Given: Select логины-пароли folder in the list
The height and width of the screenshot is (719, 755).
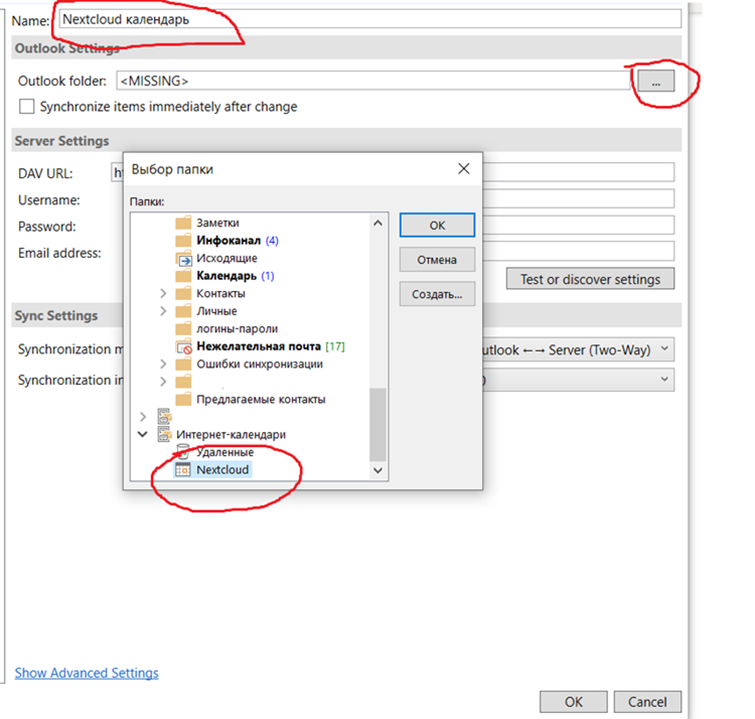Looking at the screenshot, I should tap(237, 329).
